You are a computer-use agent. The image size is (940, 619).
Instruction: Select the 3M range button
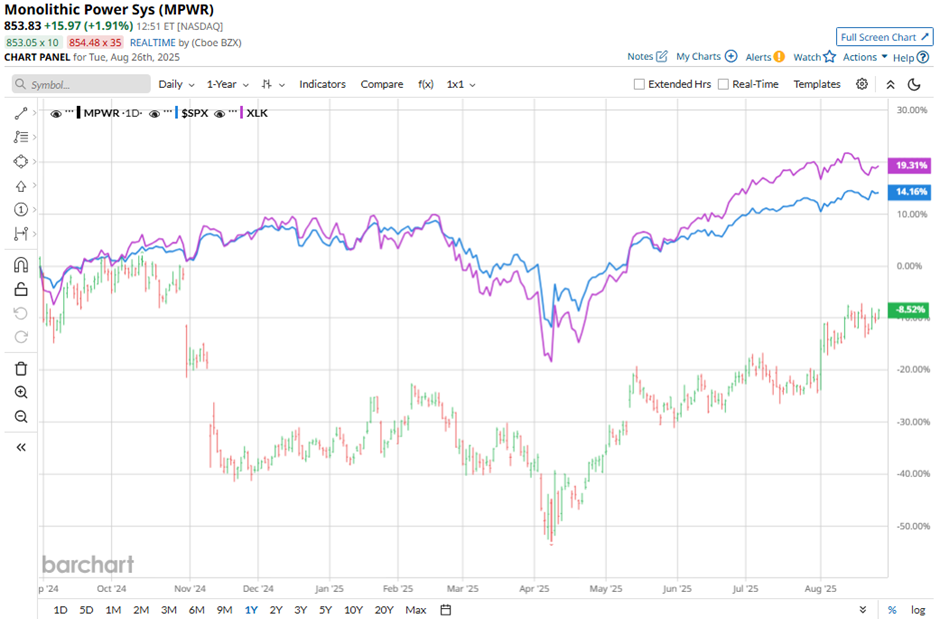pyautogui.click(x=169, y=609)
